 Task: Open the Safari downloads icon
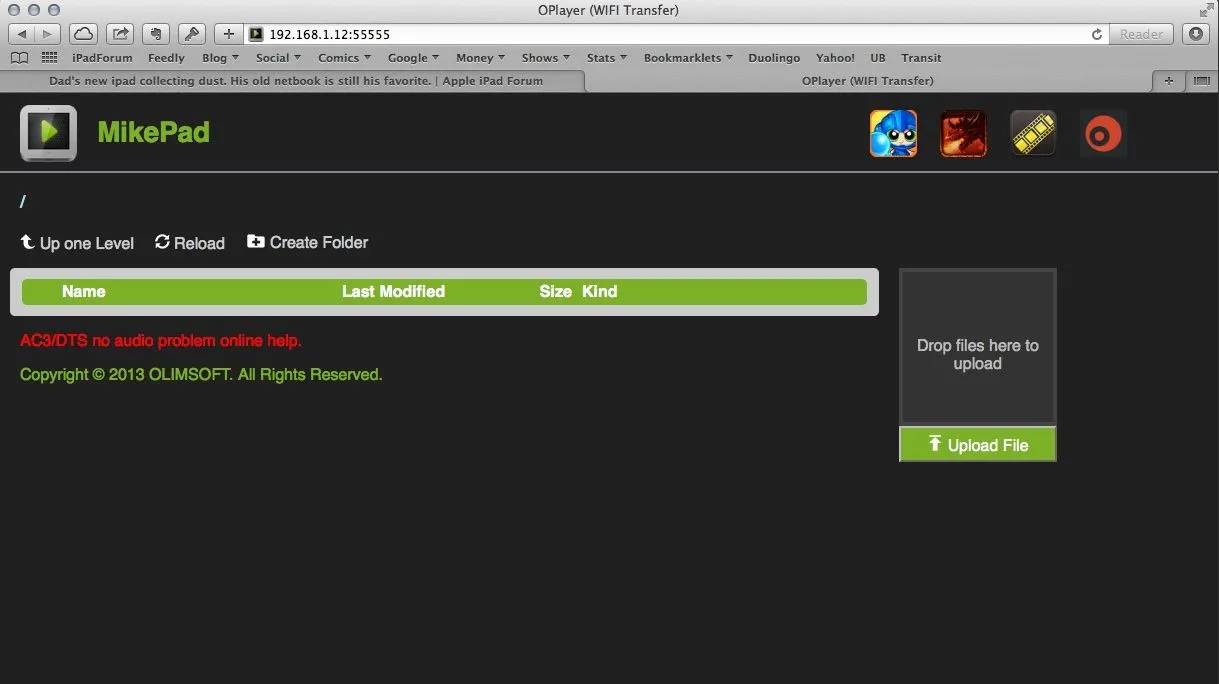click(1196, 34)
